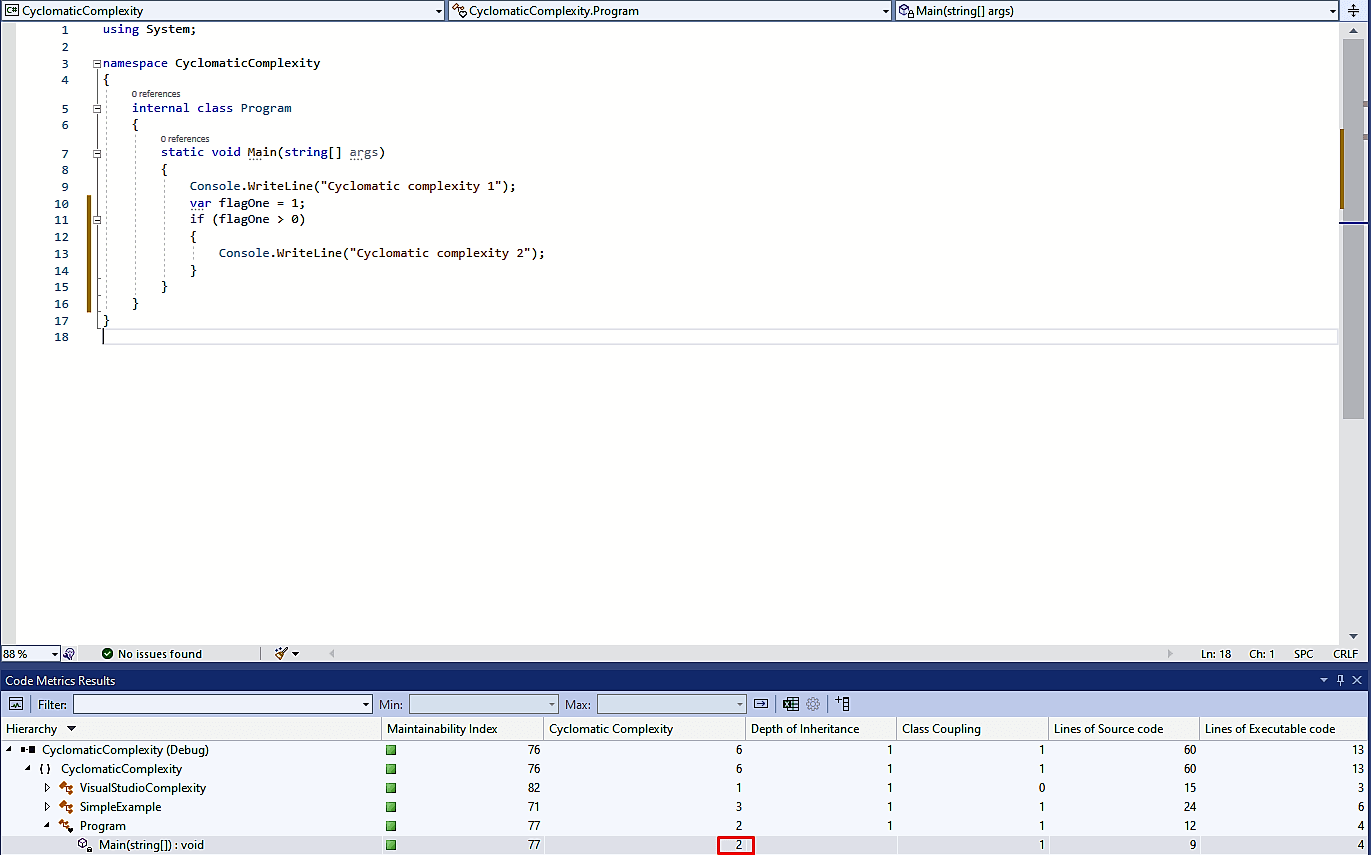Open the Min value dropdown
1371x855 pixels.
tap(551, 705)
